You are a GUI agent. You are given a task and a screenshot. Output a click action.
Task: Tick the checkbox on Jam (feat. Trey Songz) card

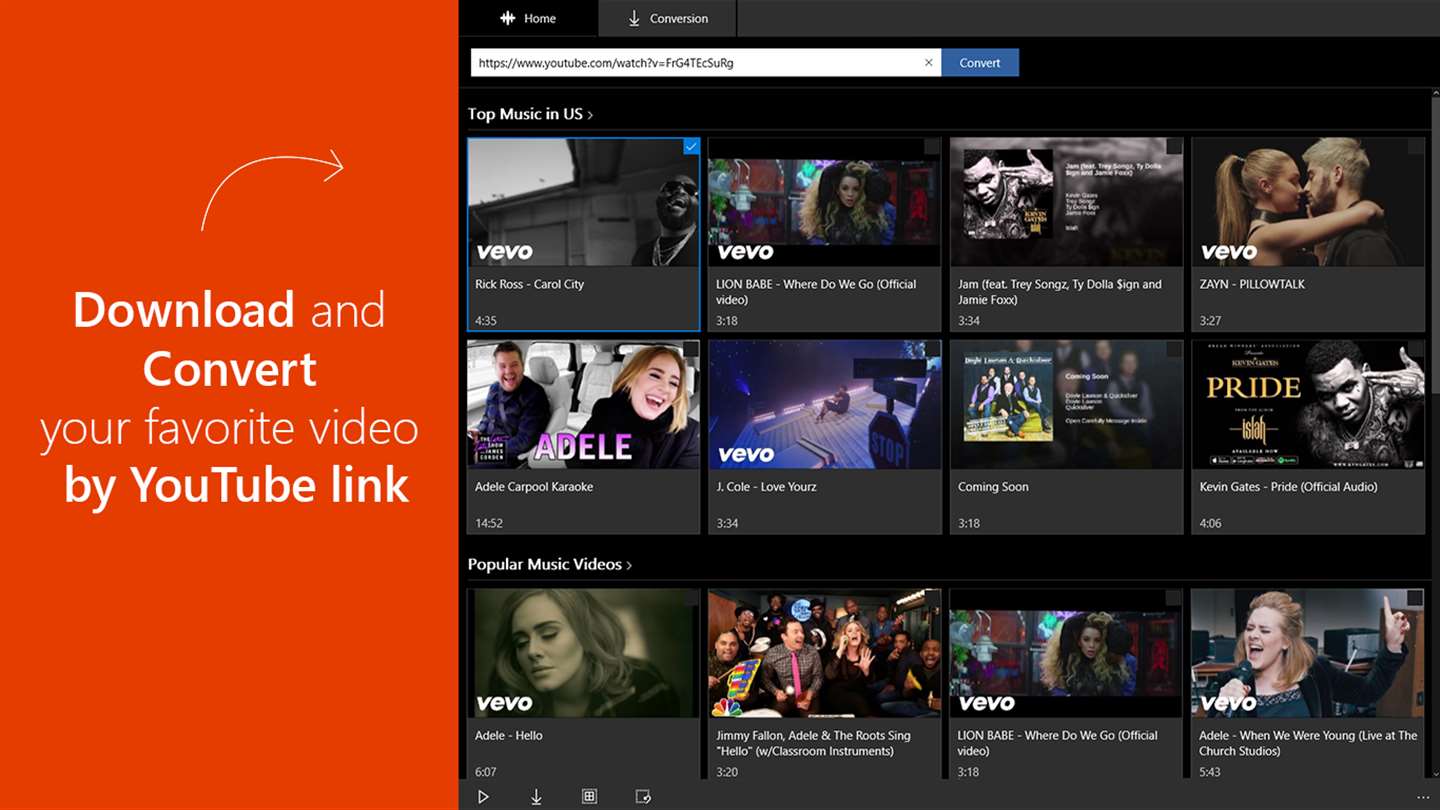(x=1174, y=147)
